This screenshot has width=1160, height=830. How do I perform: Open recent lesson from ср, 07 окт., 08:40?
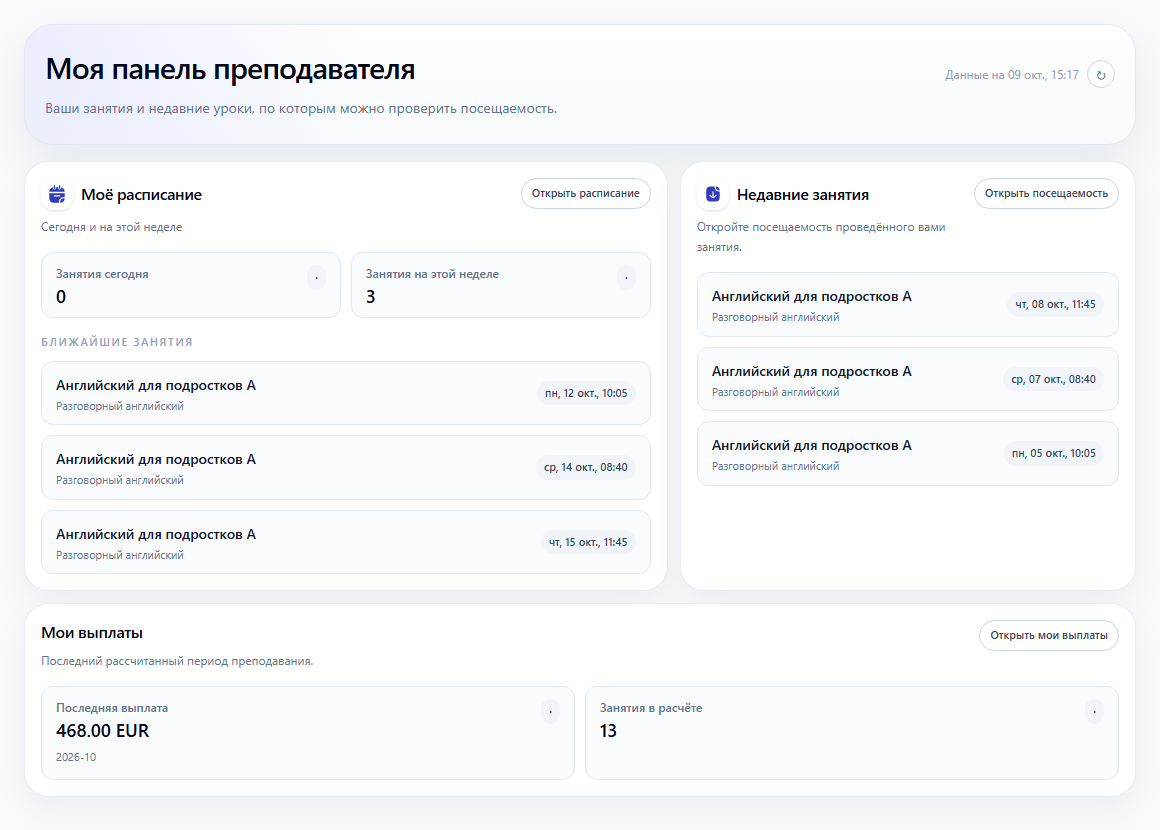click(907, 379)
